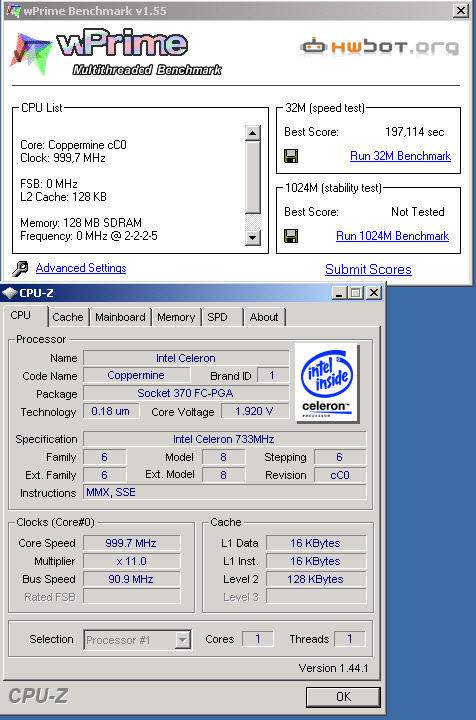The image size is (476, 720).
Task: Click the CPU List scrollbar thumb
Action: [252, 177]
